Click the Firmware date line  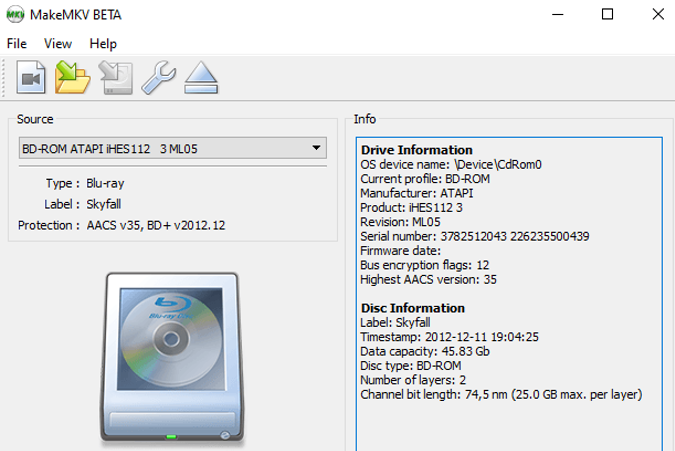pyautogui.click(x=400, y=250)
